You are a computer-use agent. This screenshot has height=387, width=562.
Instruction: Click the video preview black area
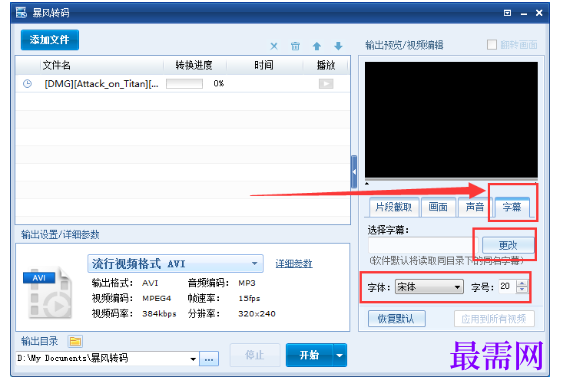pos(451,119)
